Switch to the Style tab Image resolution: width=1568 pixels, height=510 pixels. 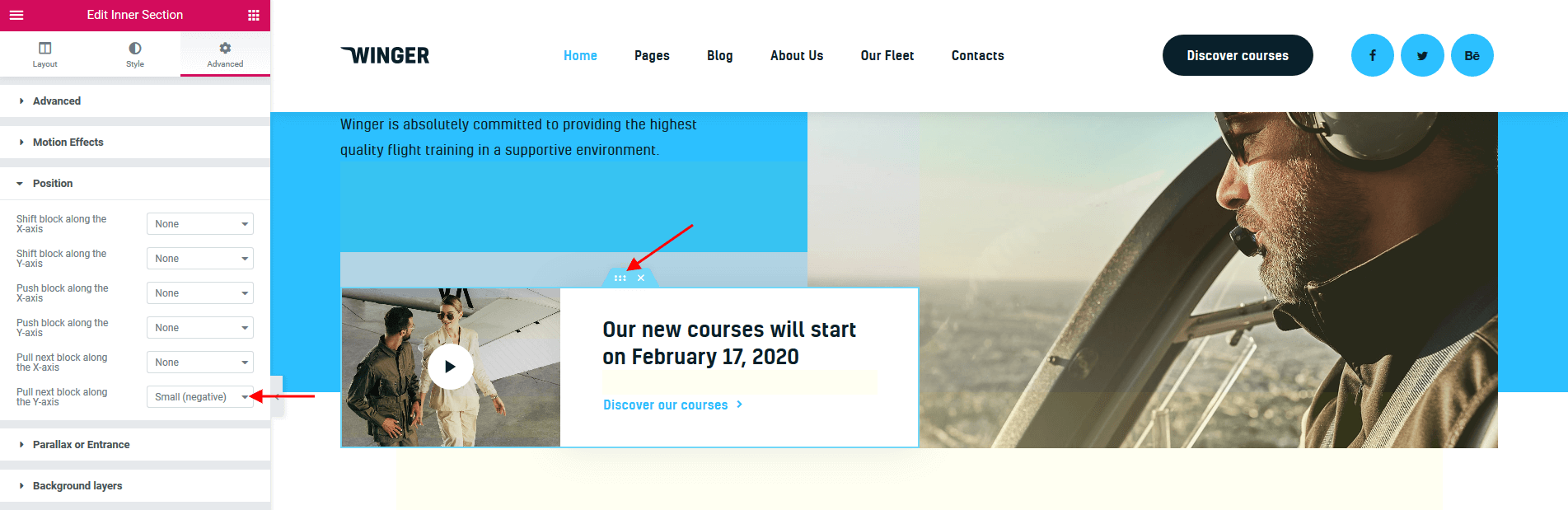pyautogui.click(x=135, y=54)
